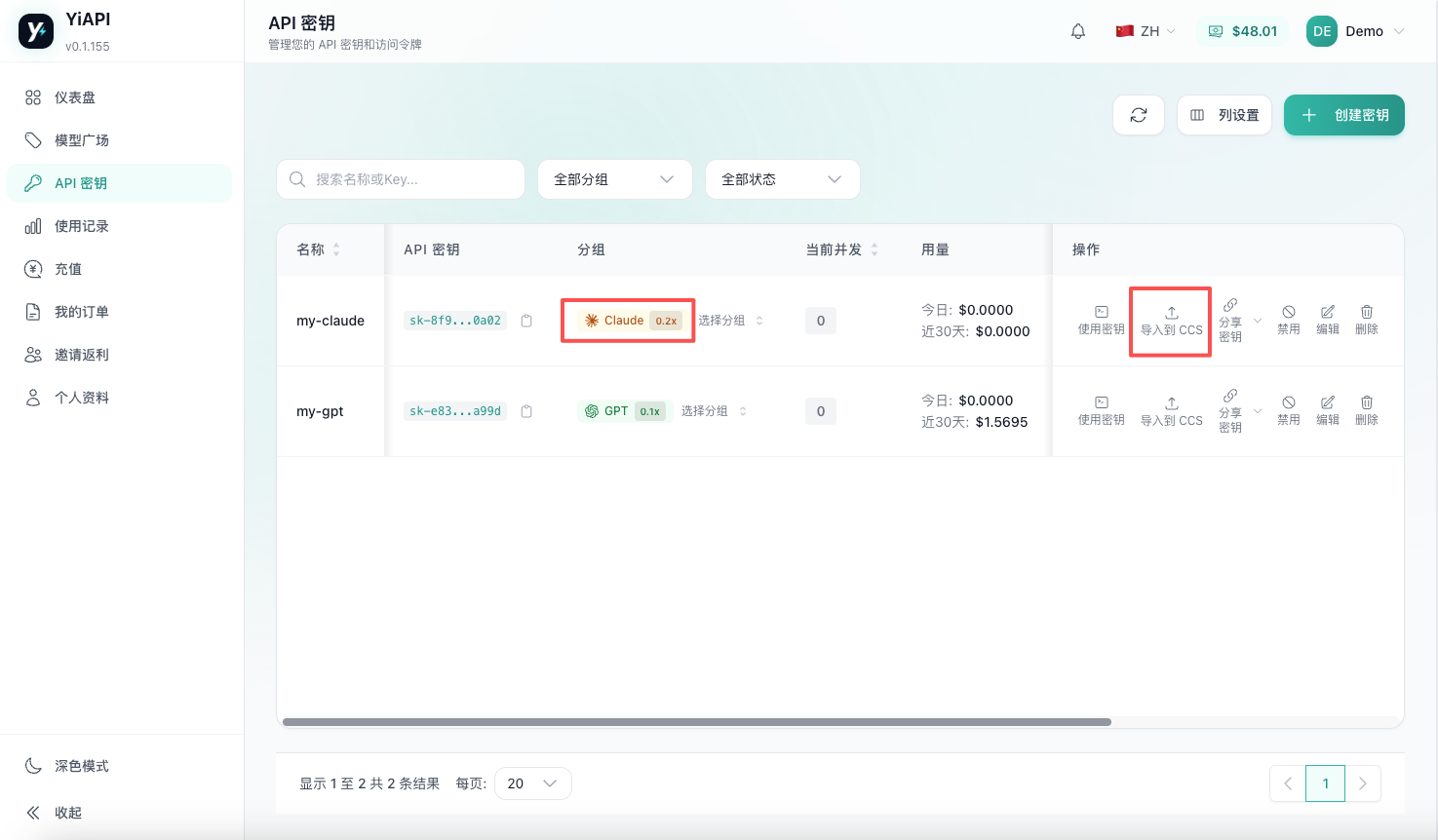Disable the my-claude key
Screen dimensions: 1438x840
1289,321
